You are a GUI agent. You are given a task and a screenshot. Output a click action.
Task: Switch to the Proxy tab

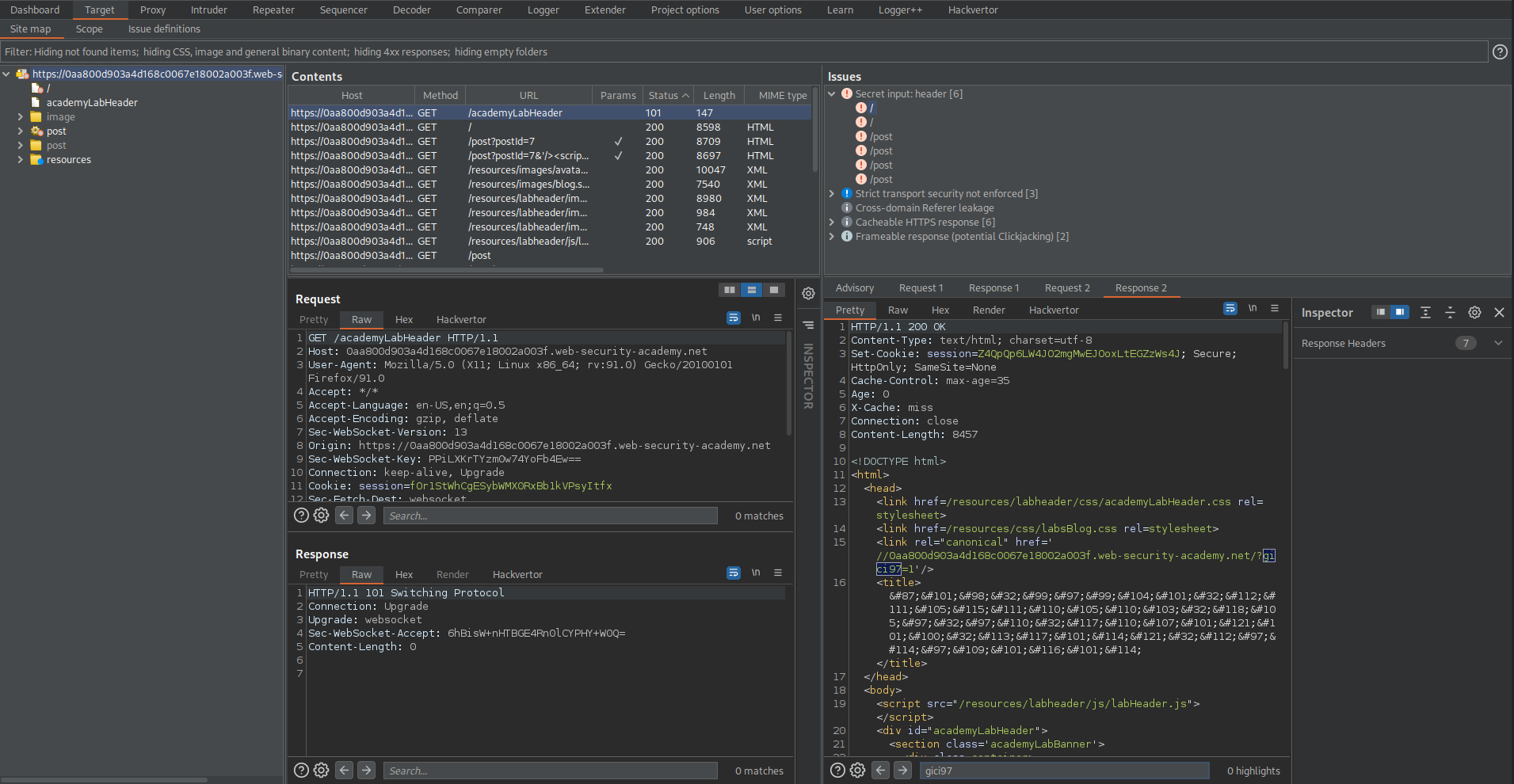tap(153, 10)
